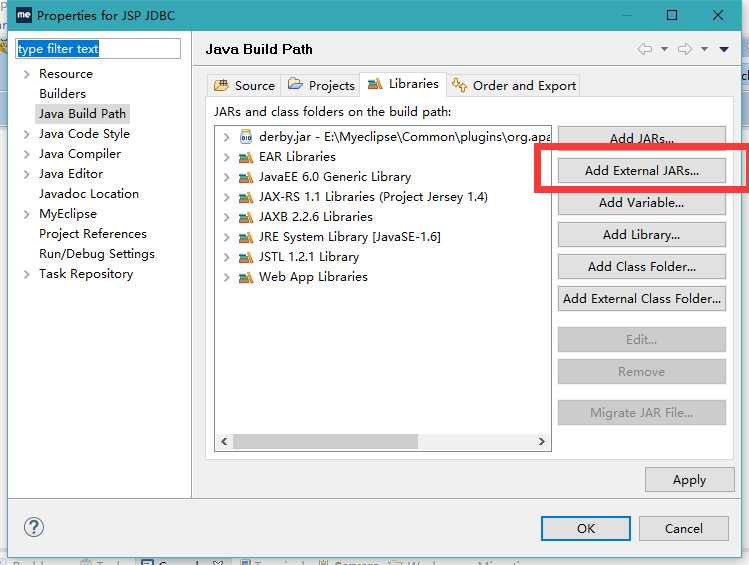Select the Resource tree item label
The width and height of the screenshot is (749, 565).
coord(66,74)
